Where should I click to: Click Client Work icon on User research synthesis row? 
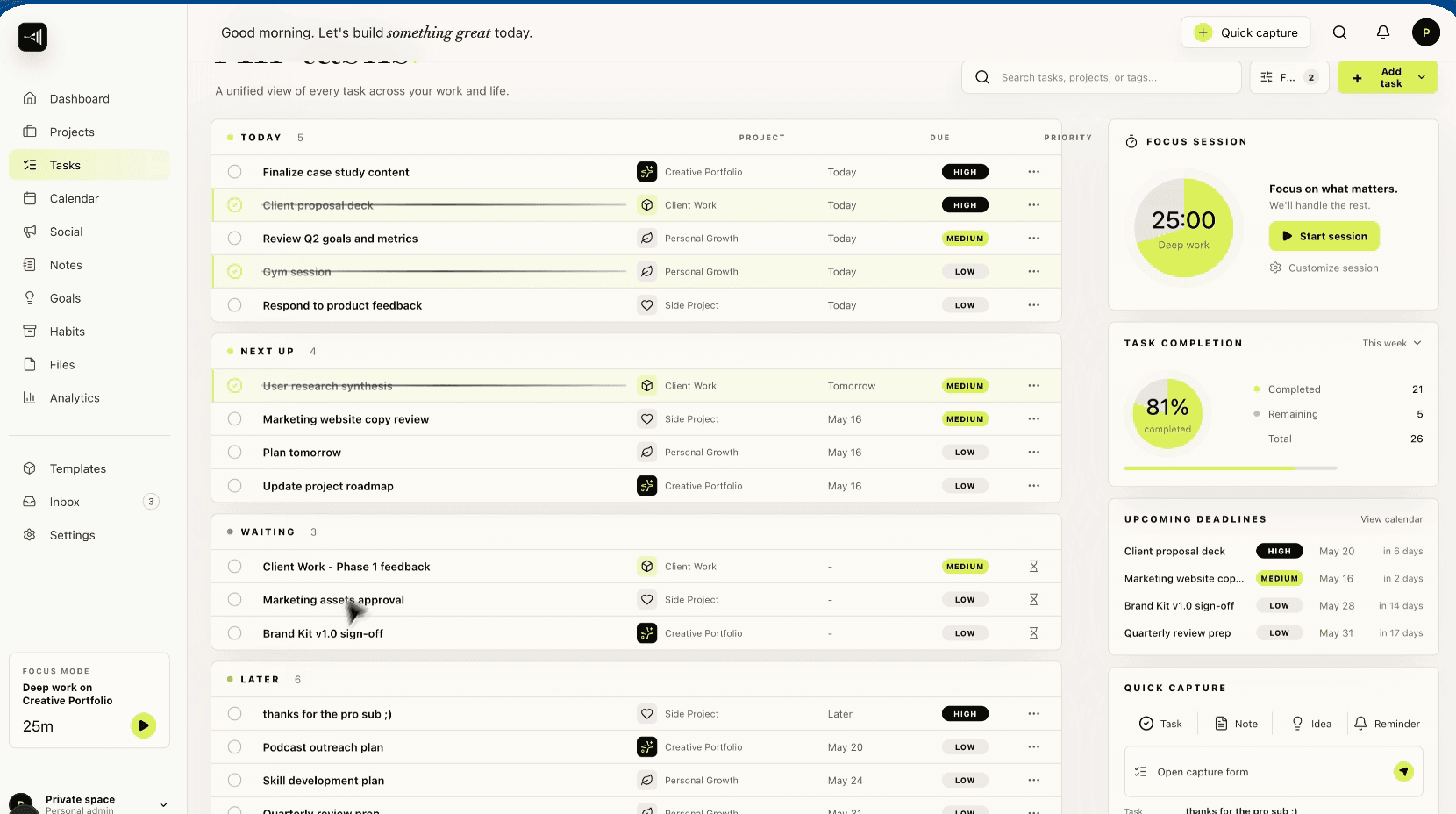[647, 386]
